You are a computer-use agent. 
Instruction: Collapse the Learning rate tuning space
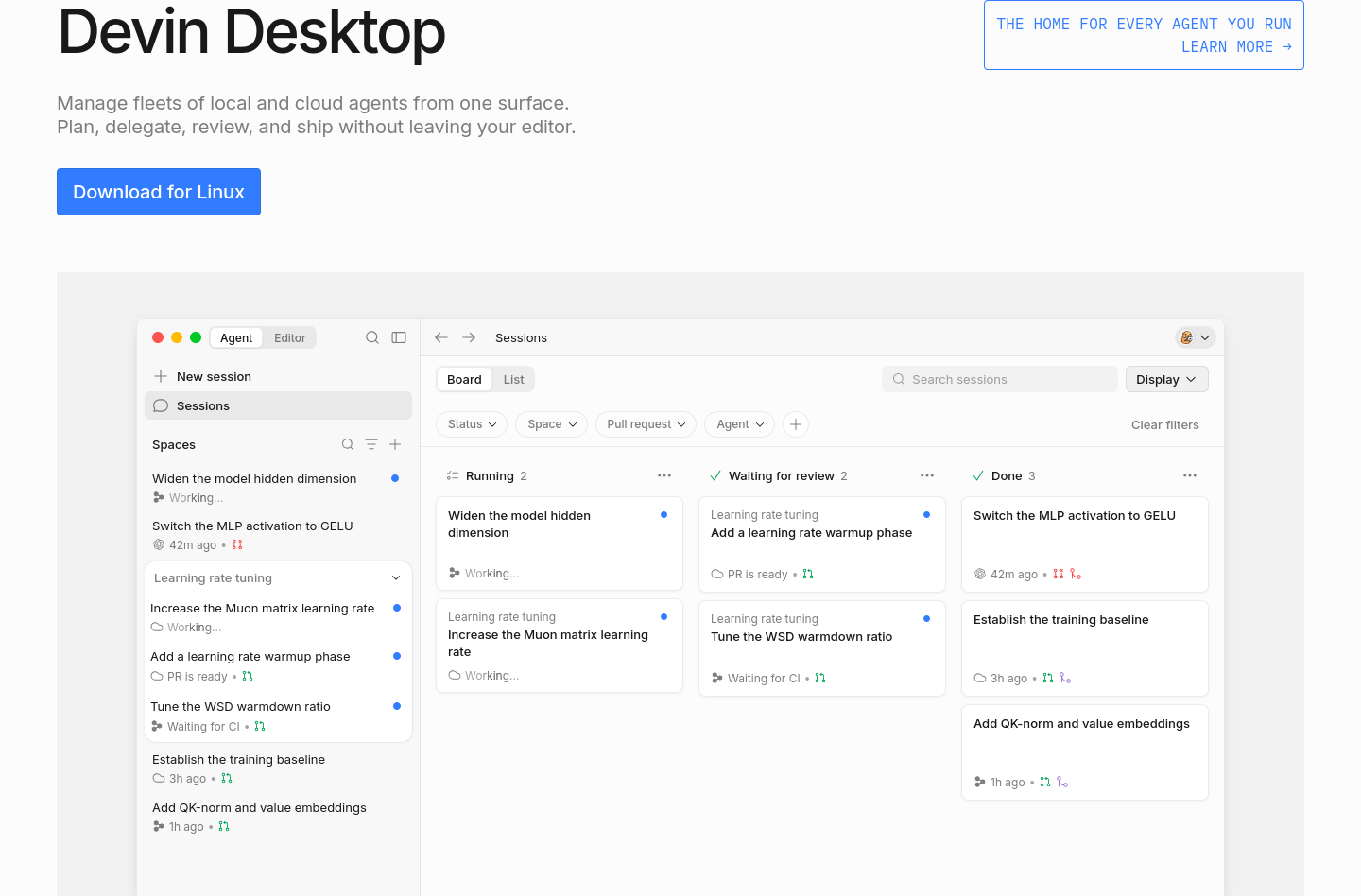[x=396, y=577]
